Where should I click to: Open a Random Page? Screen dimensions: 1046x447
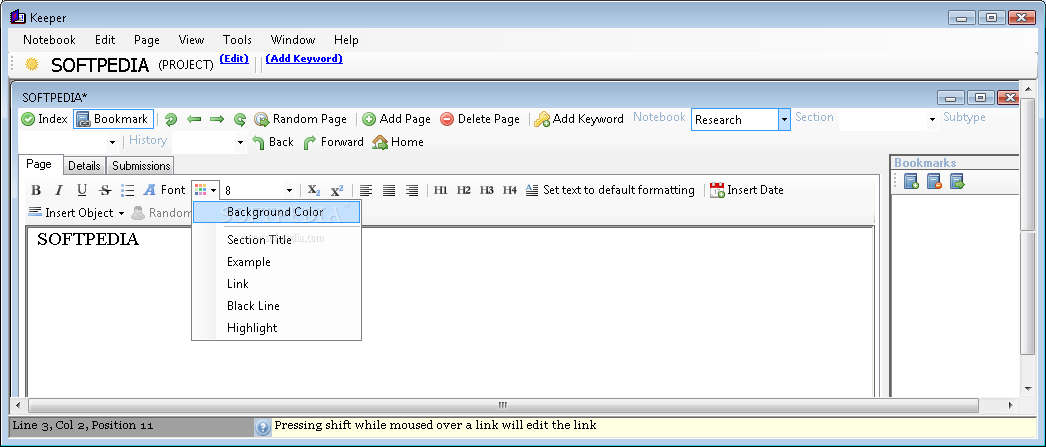(301, 119)
